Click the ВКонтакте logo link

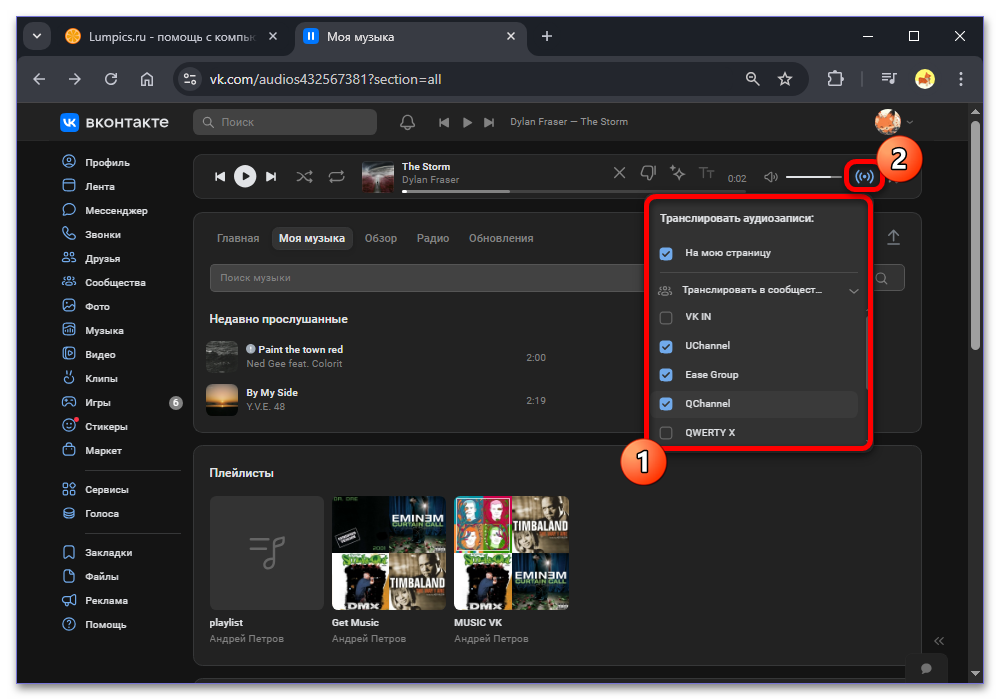115,122
